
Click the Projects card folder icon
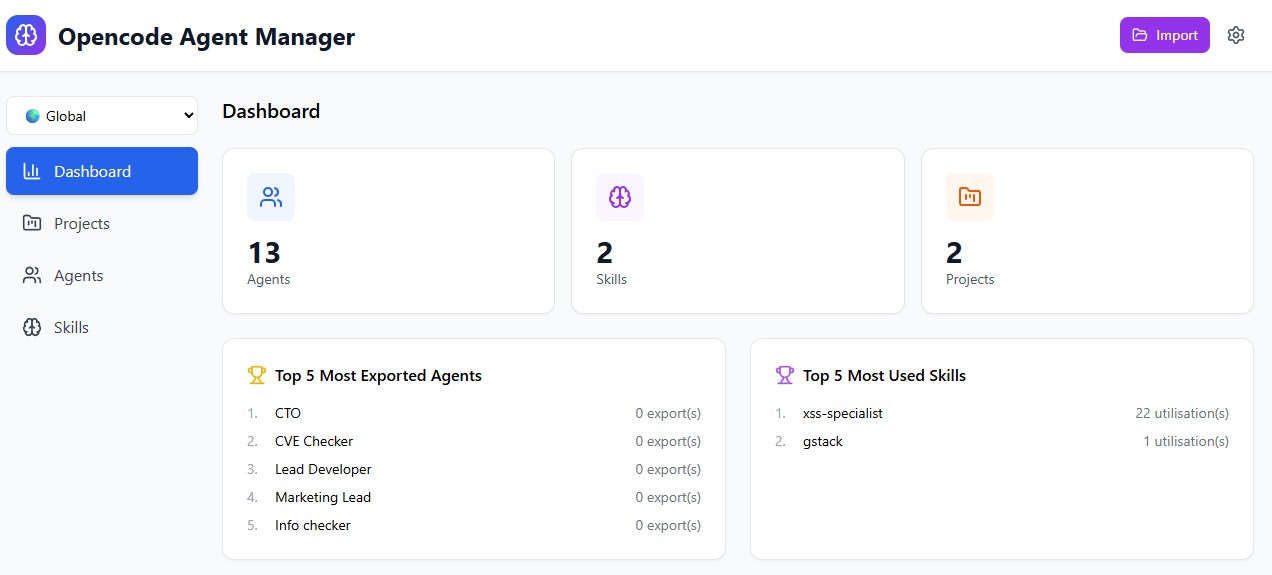[x=970, y=197]
